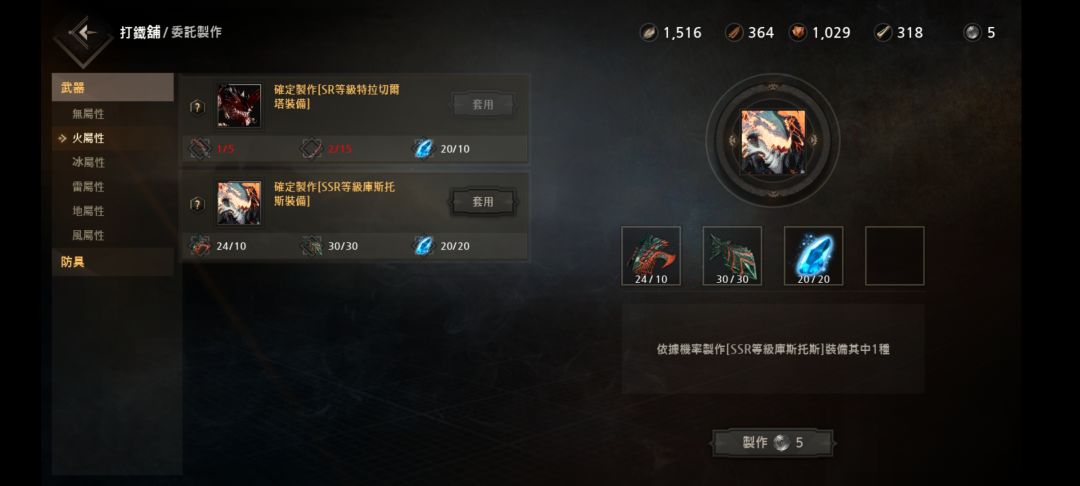Screen dimensions: 1080x486
Task: Expand the 武器 category
Action: [x=113, y=87]
